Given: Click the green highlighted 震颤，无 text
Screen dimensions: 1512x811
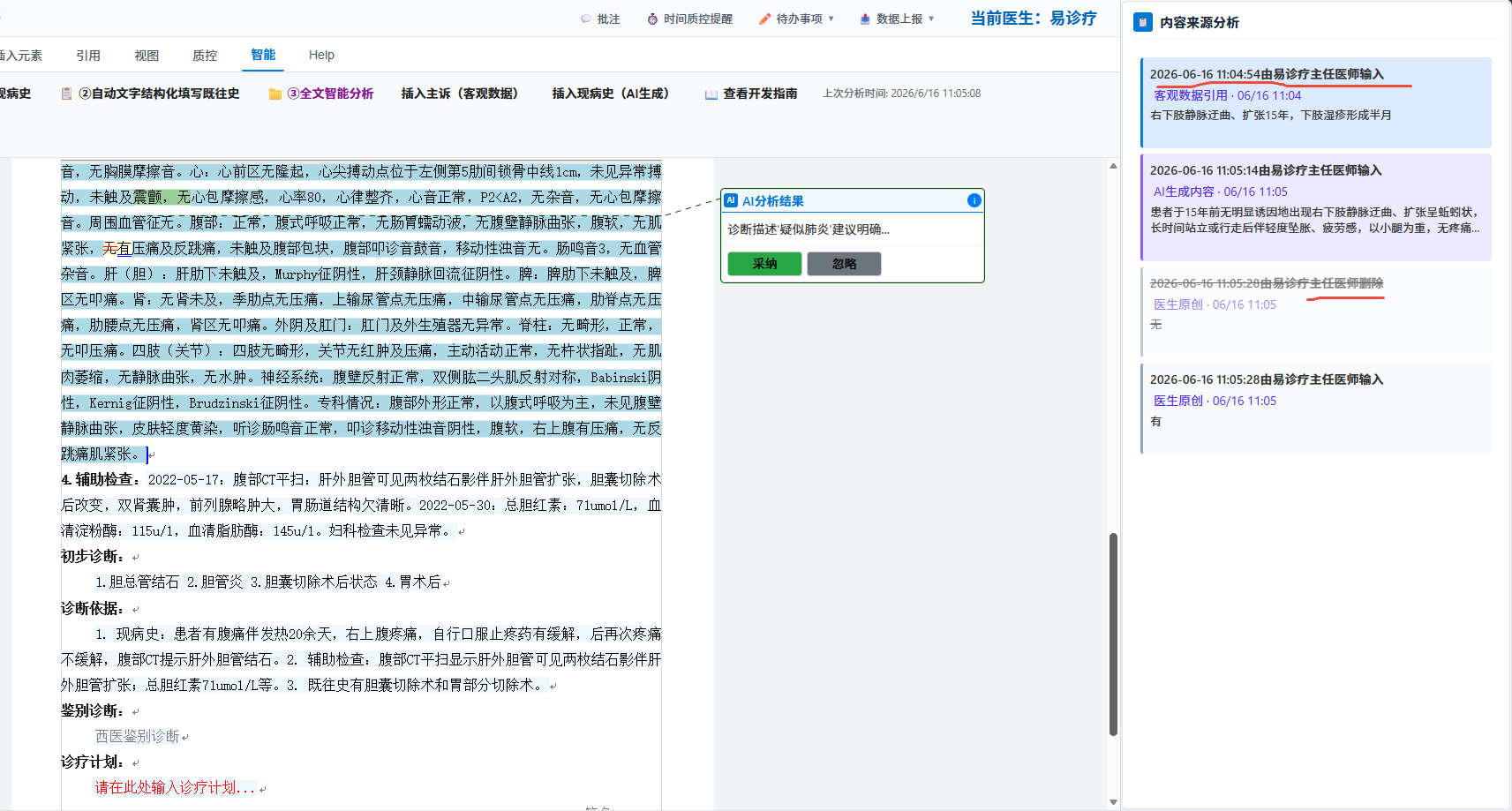Looking at the screenshot, I should pos(162,197).
